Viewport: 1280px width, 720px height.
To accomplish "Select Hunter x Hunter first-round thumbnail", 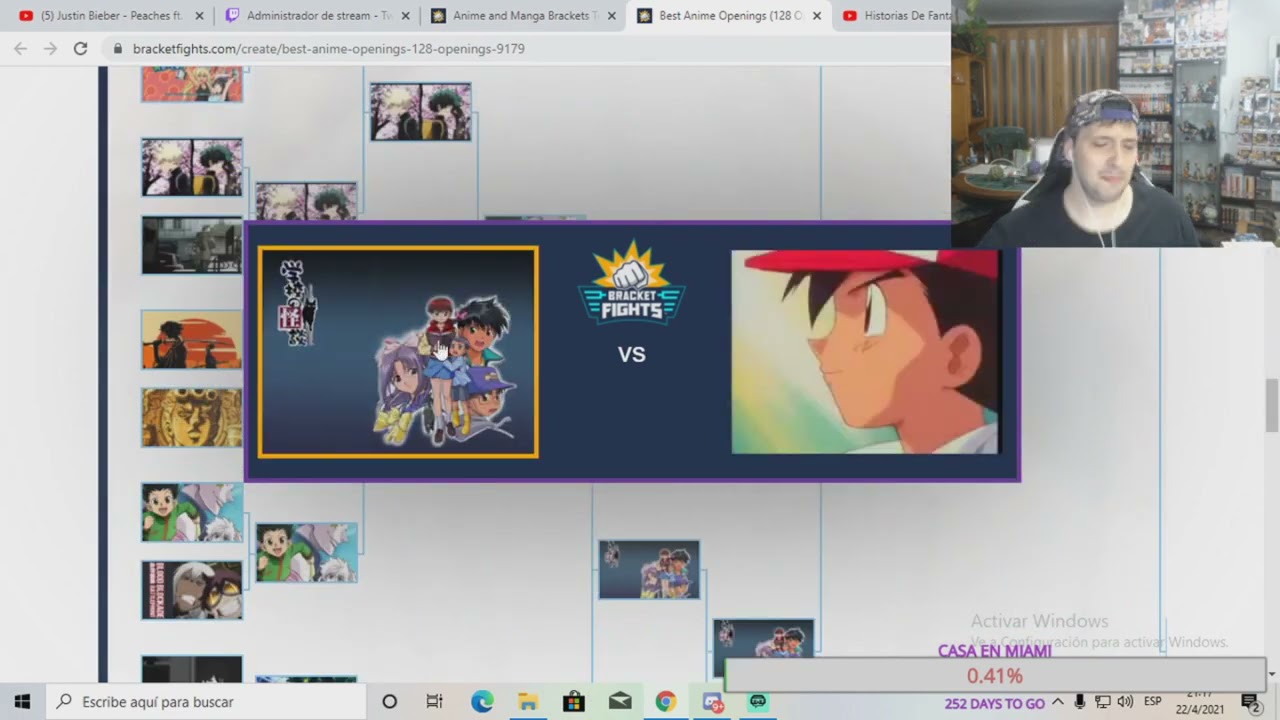I will (x=192, y=512).
